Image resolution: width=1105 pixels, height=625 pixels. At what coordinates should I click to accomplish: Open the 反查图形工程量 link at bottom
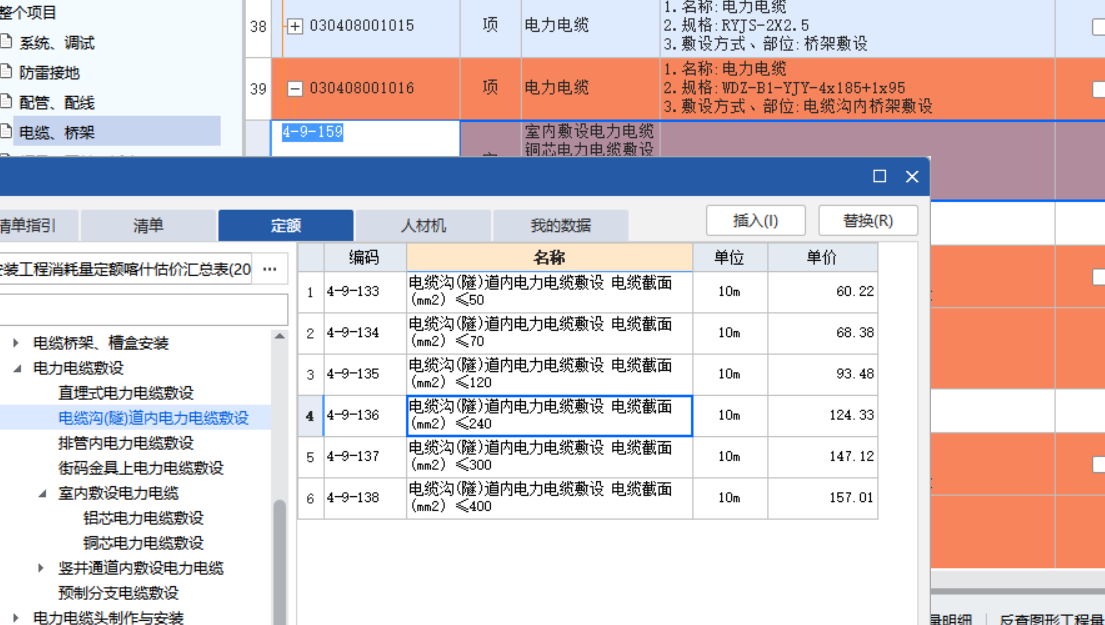(1058, 618)
